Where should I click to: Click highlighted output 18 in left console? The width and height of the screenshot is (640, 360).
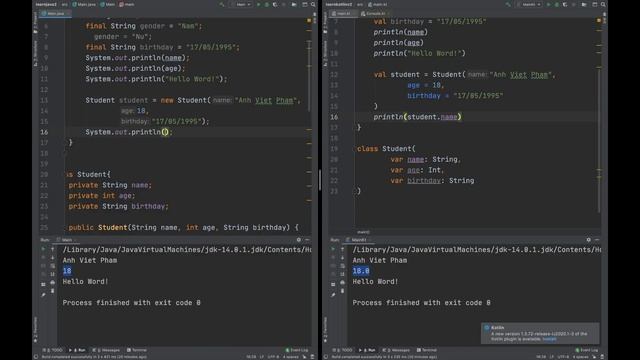(x=67, y=271)
